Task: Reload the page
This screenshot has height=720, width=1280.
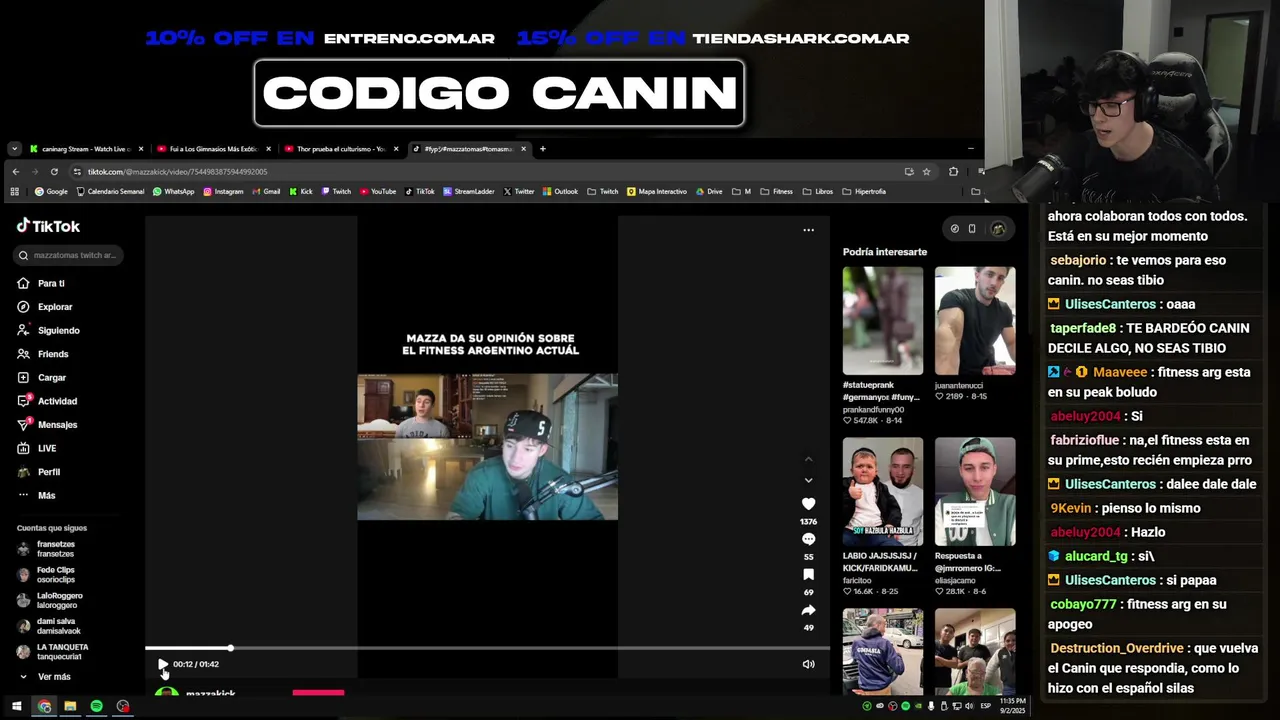Action: pyautogui.click(x=54, y=172)
